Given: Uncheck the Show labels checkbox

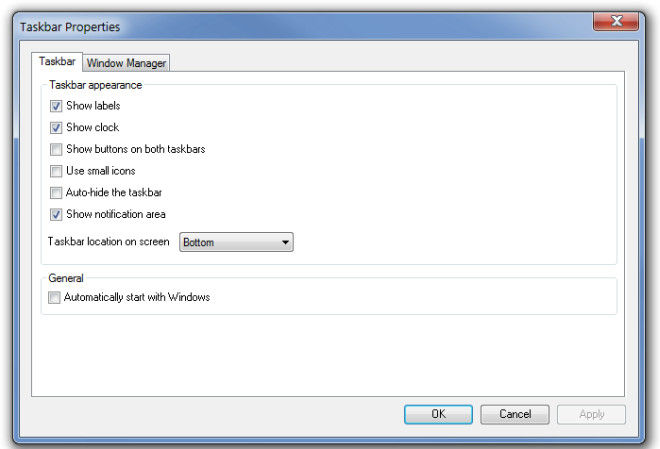Looking at the screenshot, I should pyautogui.click(x=56, y=106).
